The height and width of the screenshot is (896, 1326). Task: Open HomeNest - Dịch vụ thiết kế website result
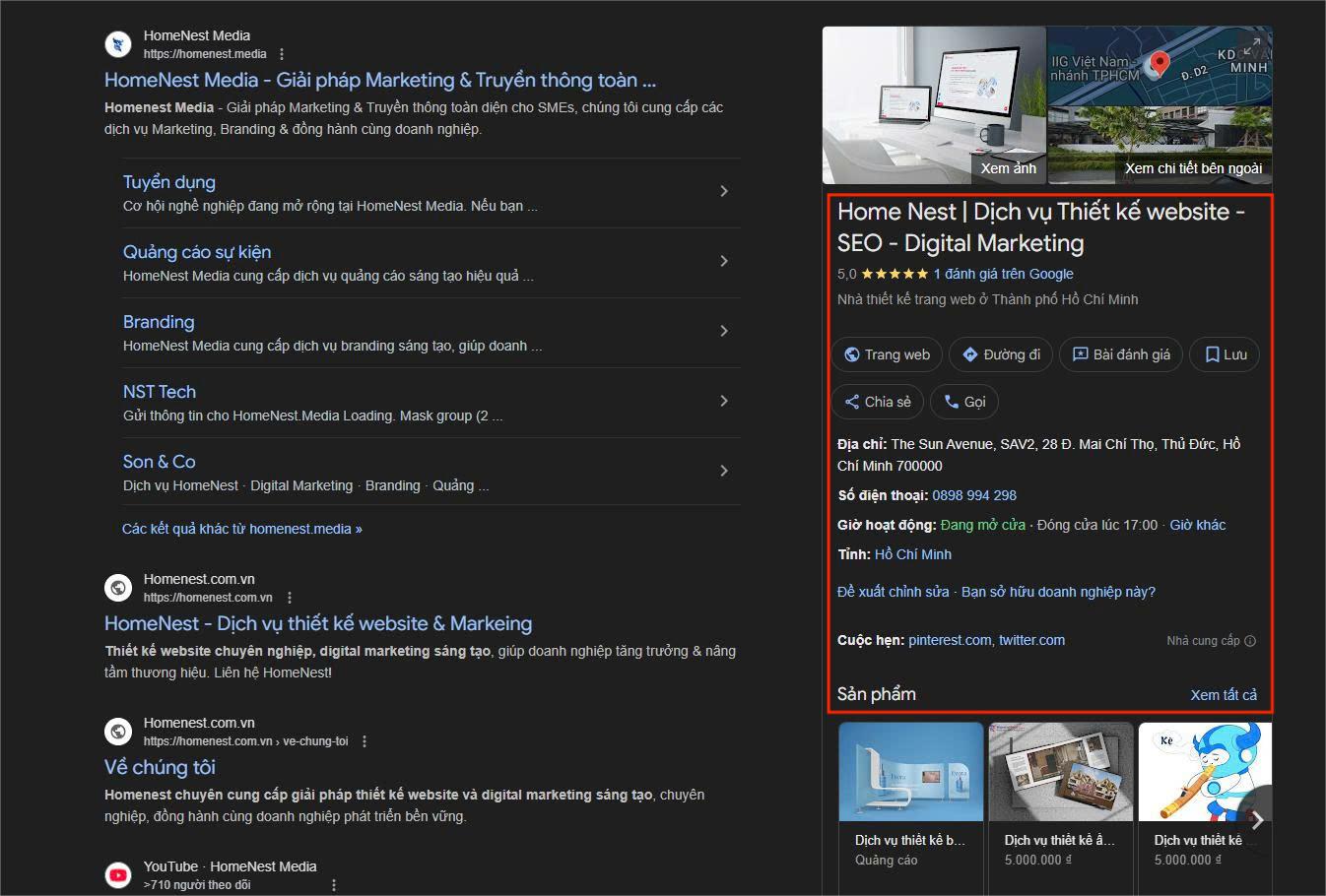[x=318, y=623]
